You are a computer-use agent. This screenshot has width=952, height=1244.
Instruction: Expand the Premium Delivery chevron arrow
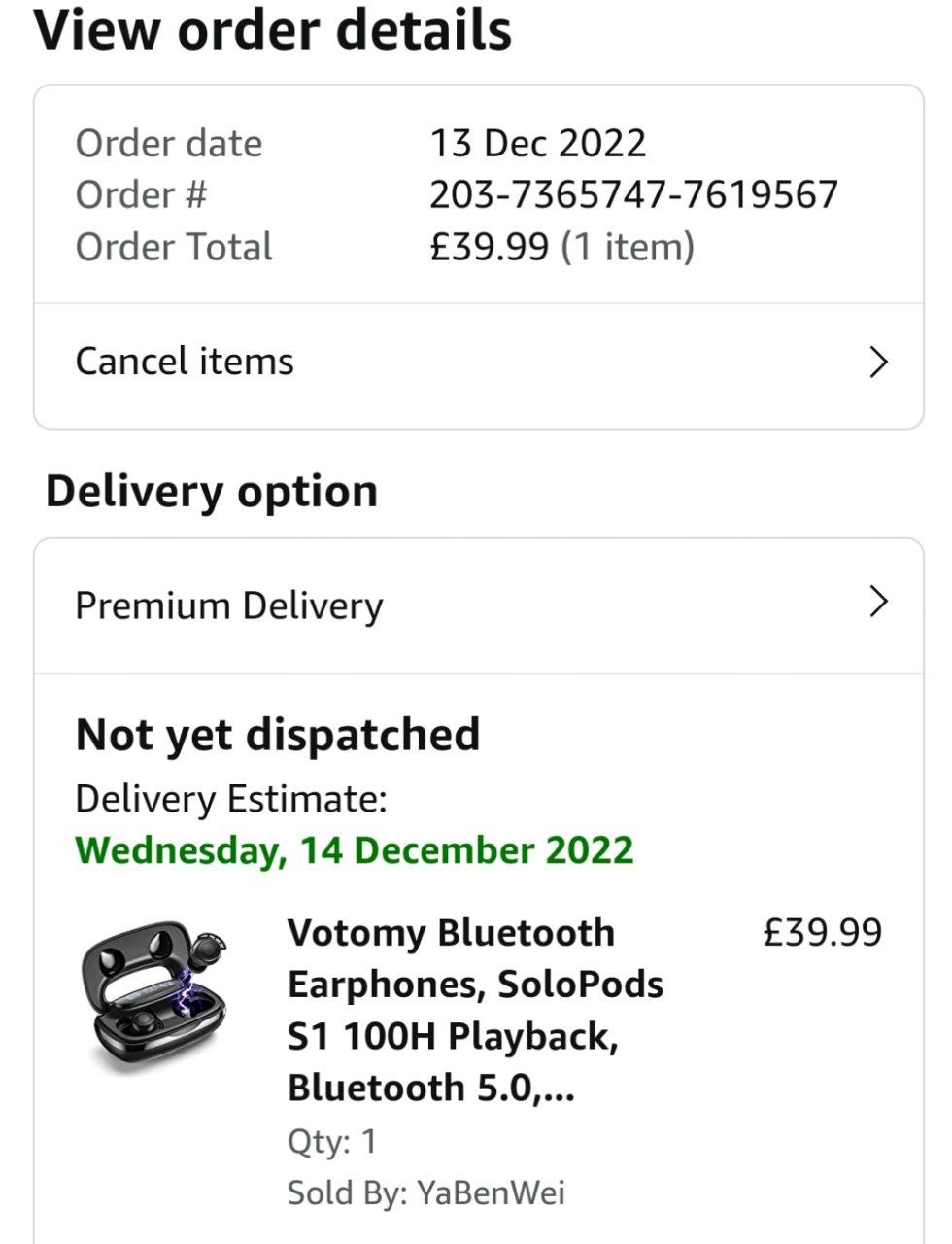[x=878, y=602]
